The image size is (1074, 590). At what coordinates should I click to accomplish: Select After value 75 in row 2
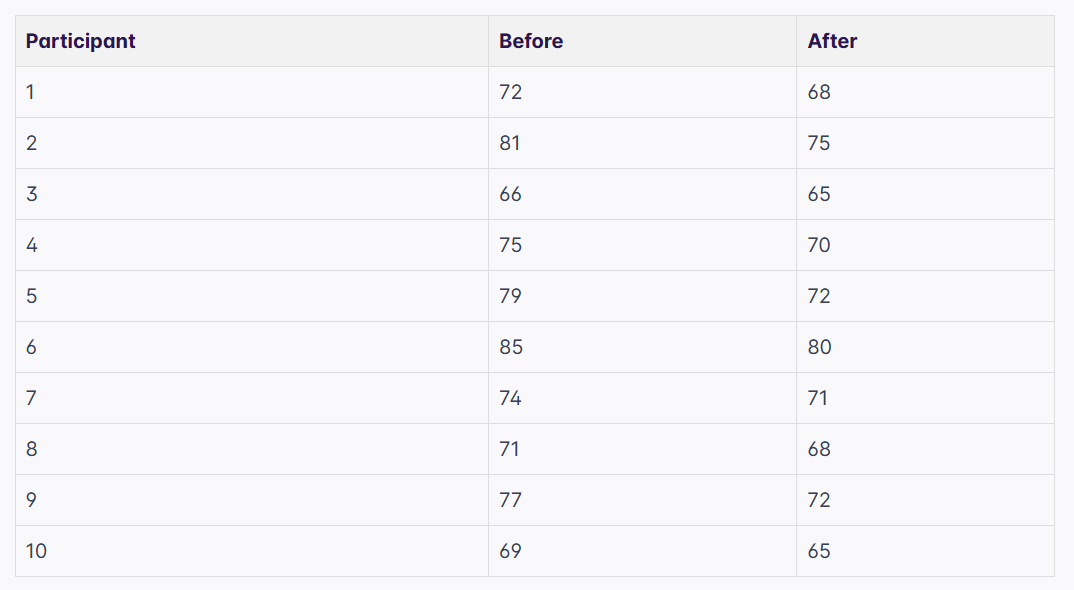(x=819, y=143)
